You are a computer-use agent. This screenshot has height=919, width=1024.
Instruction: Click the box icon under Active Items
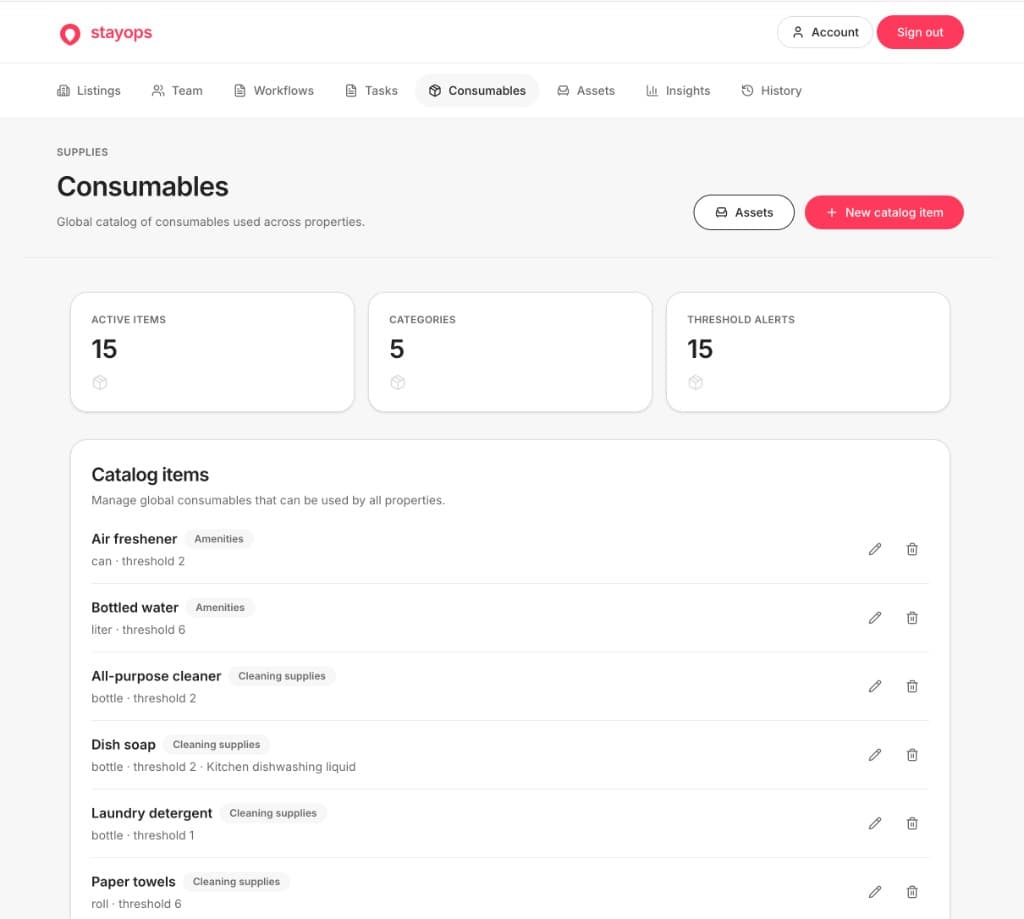pyautogui.click(x=99, y=383)
